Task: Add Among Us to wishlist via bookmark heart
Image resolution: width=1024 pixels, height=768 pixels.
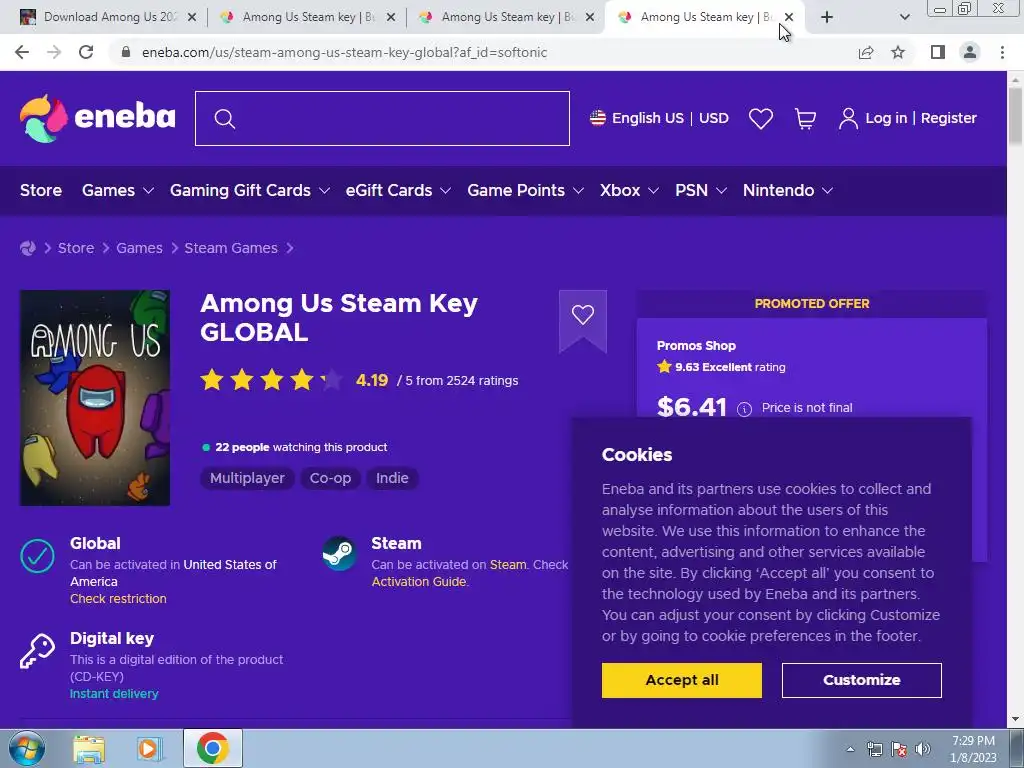Action: pos(583,315)
